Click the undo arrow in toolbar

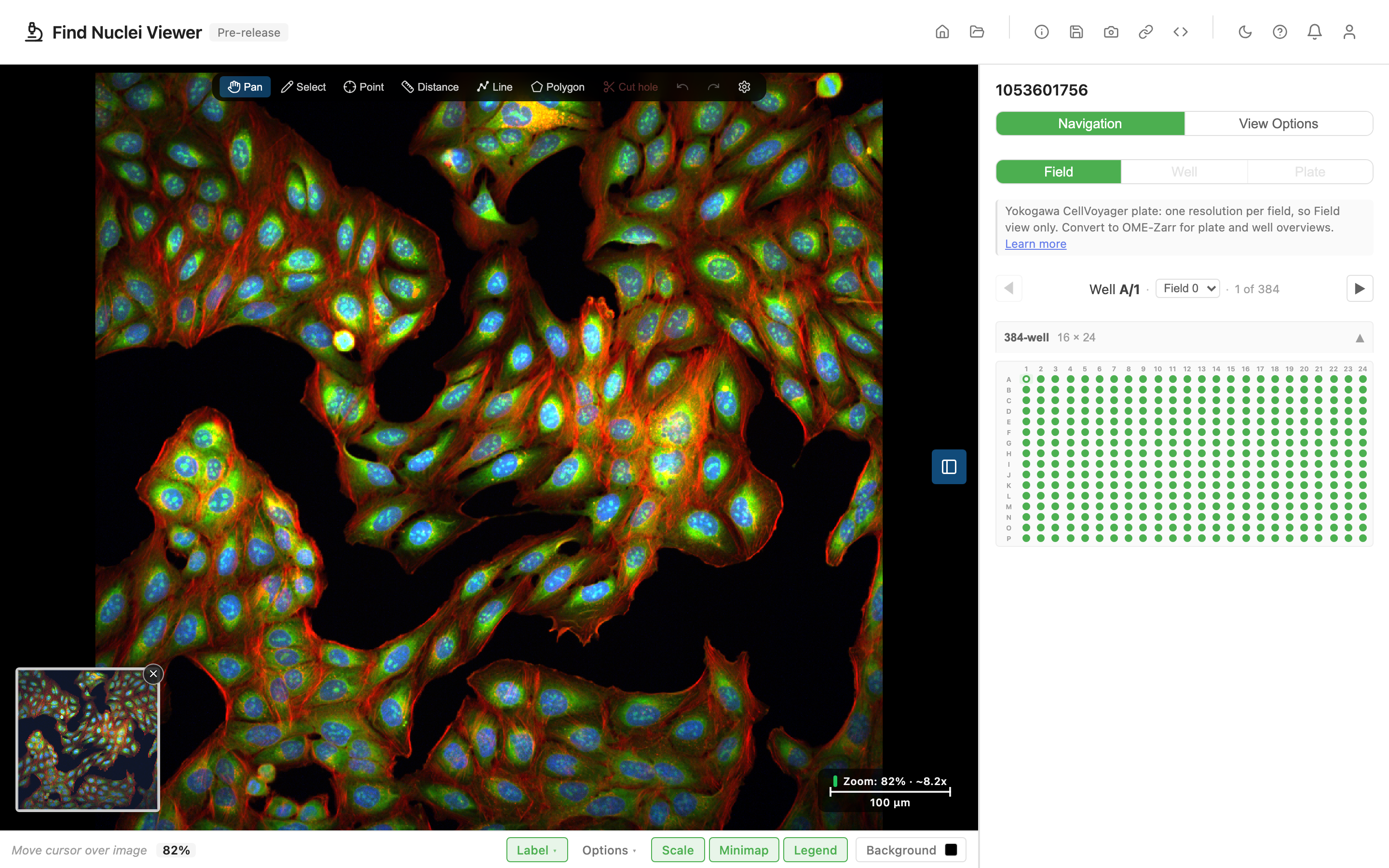coord(682,87)
